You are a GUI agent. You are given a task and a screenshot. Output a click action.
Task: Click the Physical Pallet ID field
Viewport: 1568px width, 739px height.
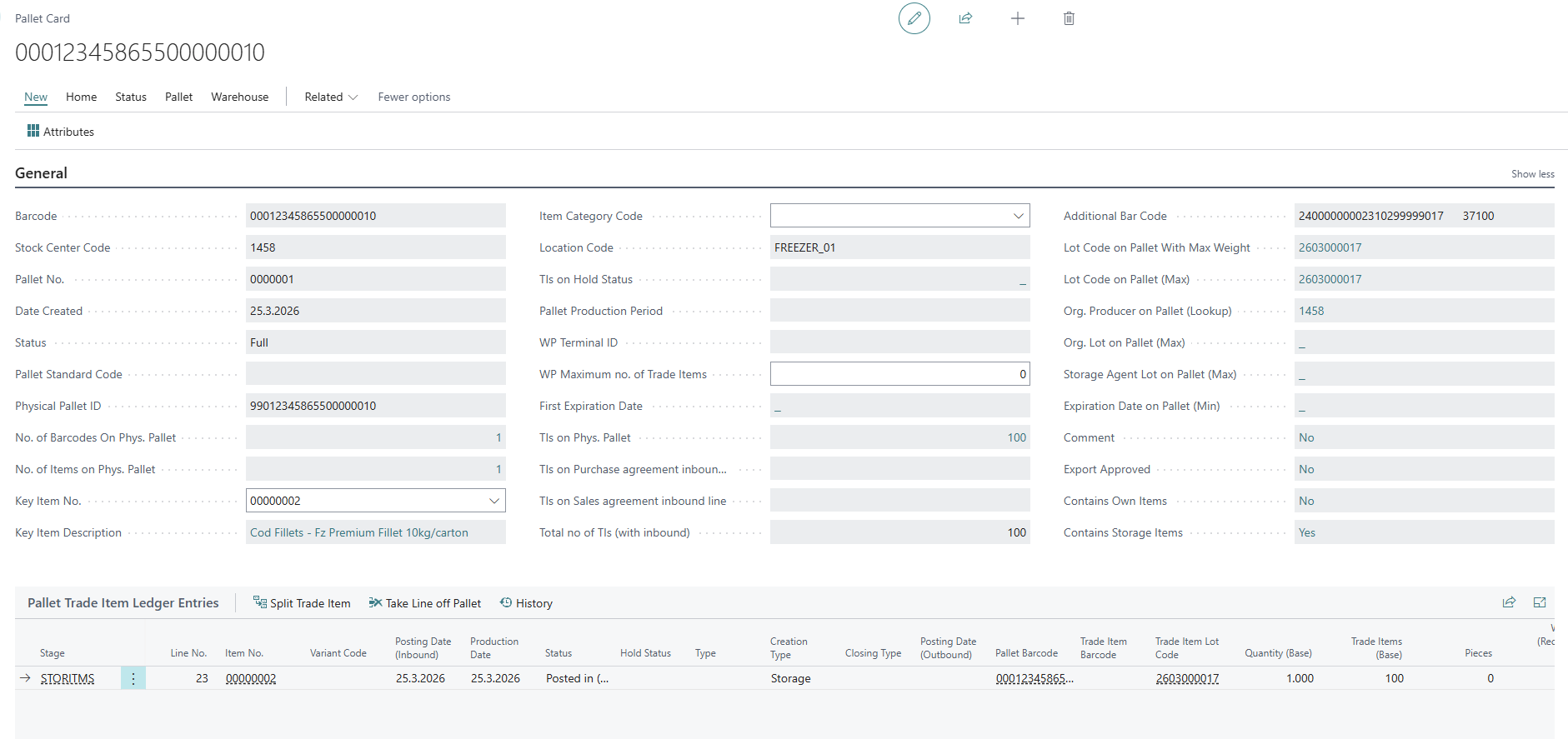[376, 406]
